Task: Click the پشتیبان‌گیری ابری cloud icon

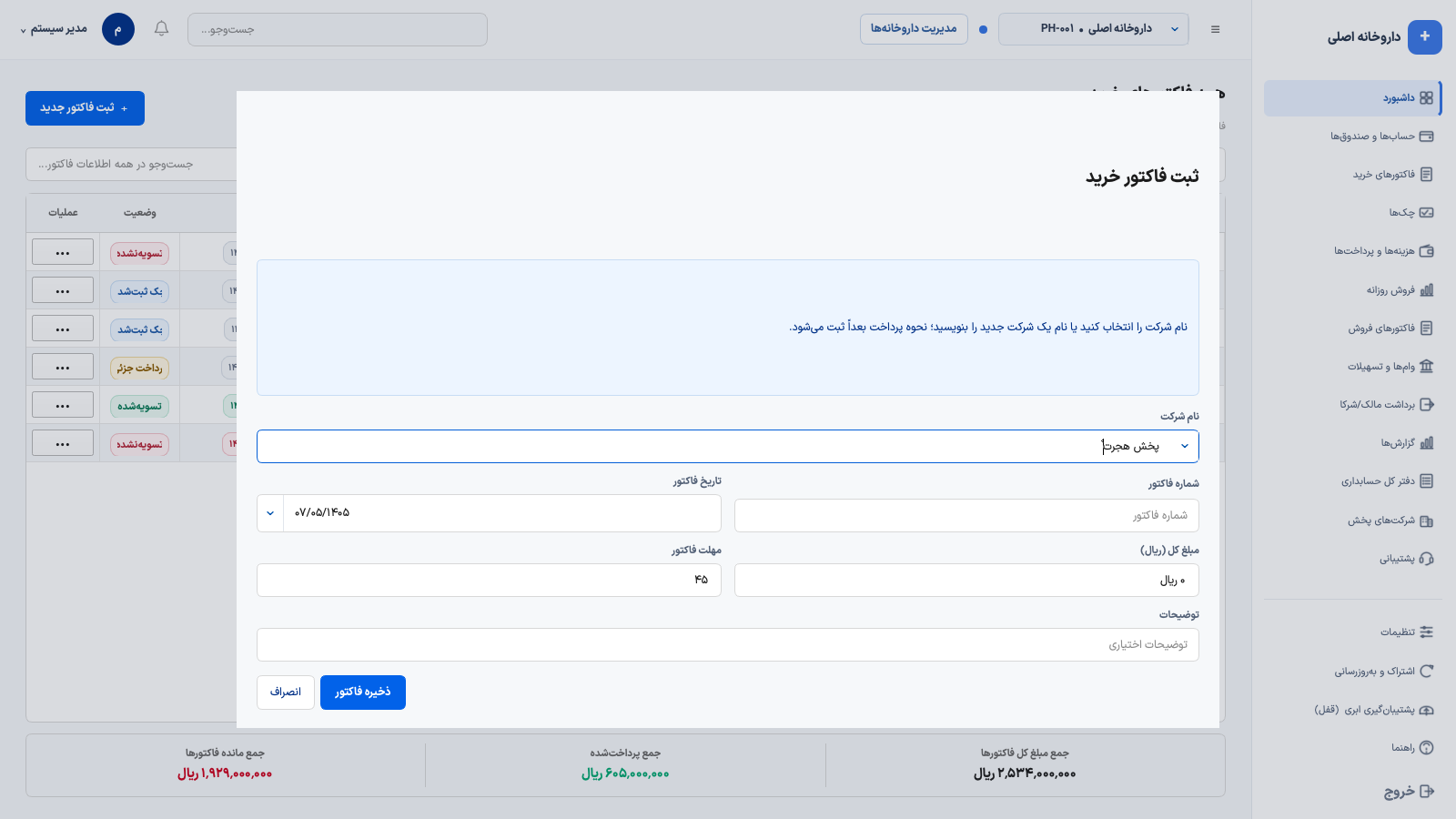Action: click(x=1426, y=710)
